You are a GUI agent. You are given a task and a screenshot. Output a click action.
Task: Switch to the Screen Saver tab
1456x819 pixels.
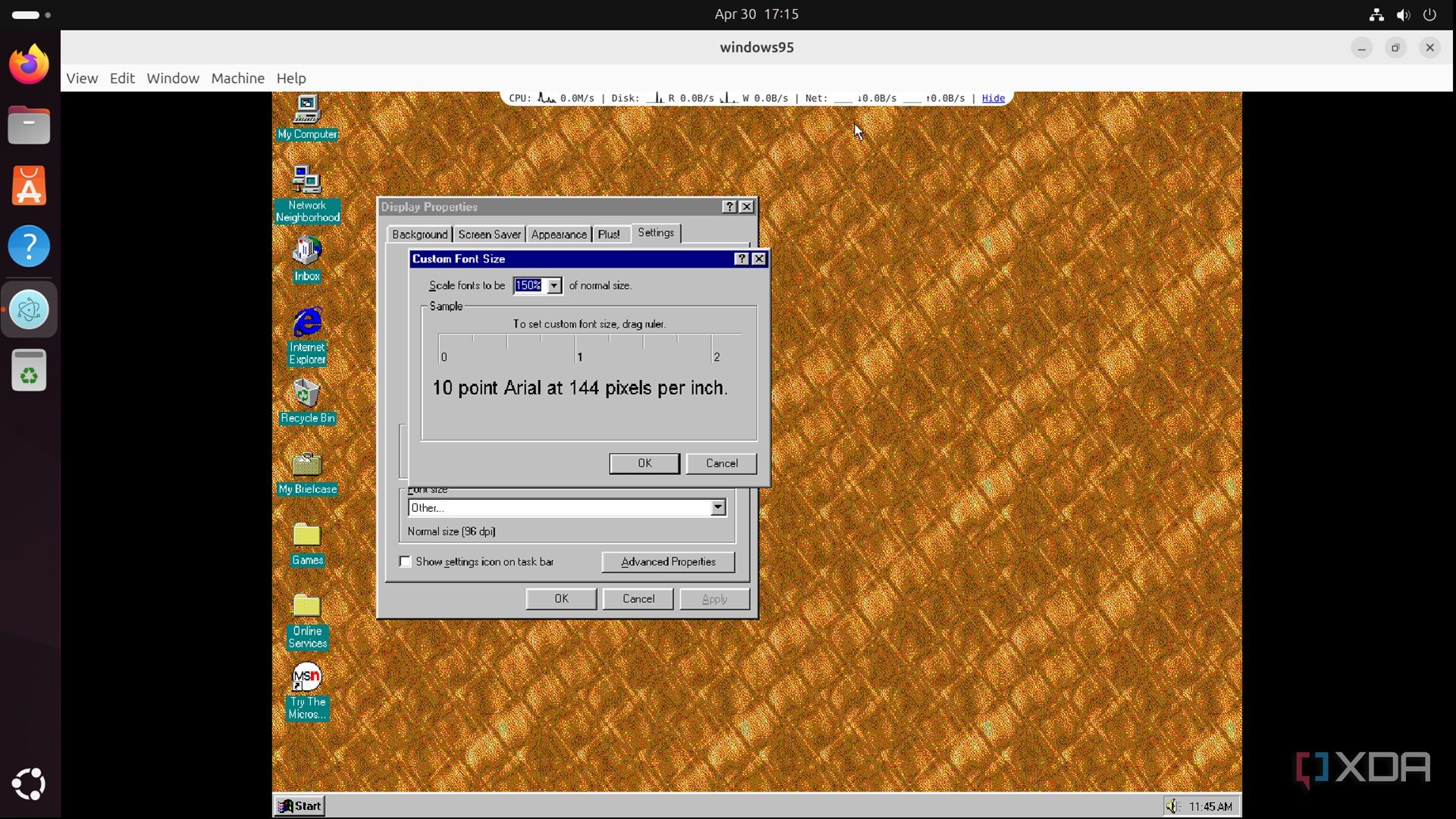pos(489,234)
